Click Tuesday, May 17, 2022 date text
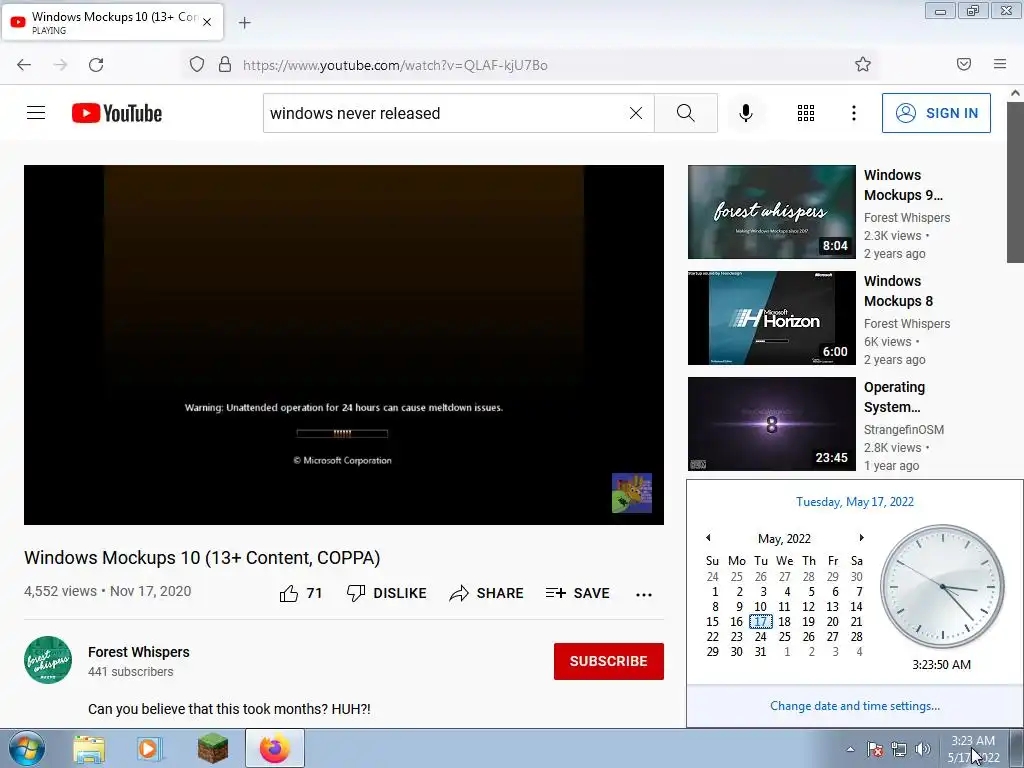 coord(855,502)
